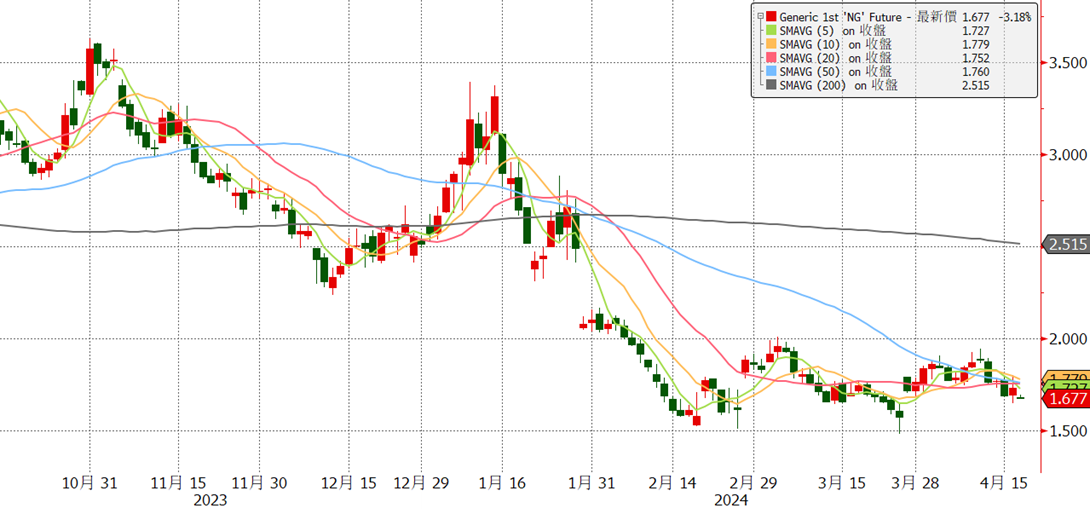1090x511 pixels.
Task: Click the 2.000 price axis label
Action: tap(1066, 339)
